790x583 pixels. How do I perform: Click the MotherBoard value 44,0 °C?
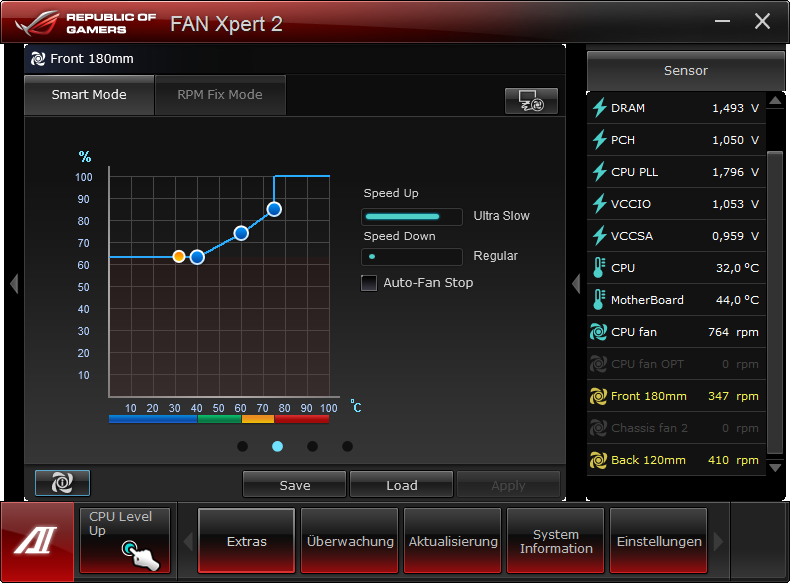[737, 300]
